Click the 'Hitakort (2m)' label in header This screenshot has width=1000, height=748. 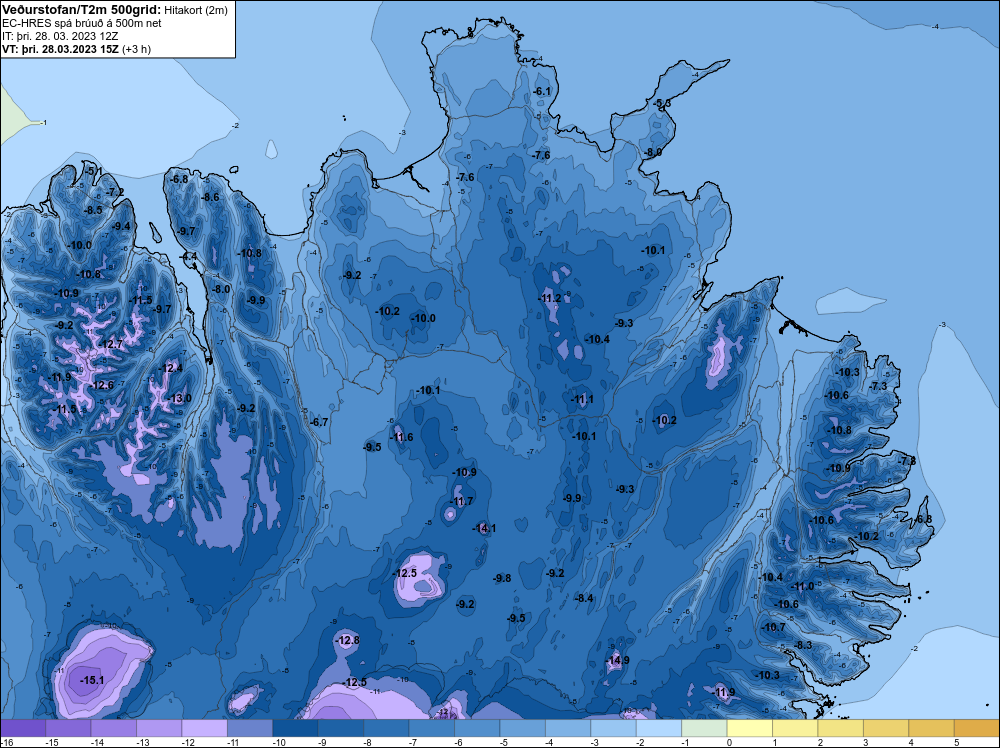(196, 10)
